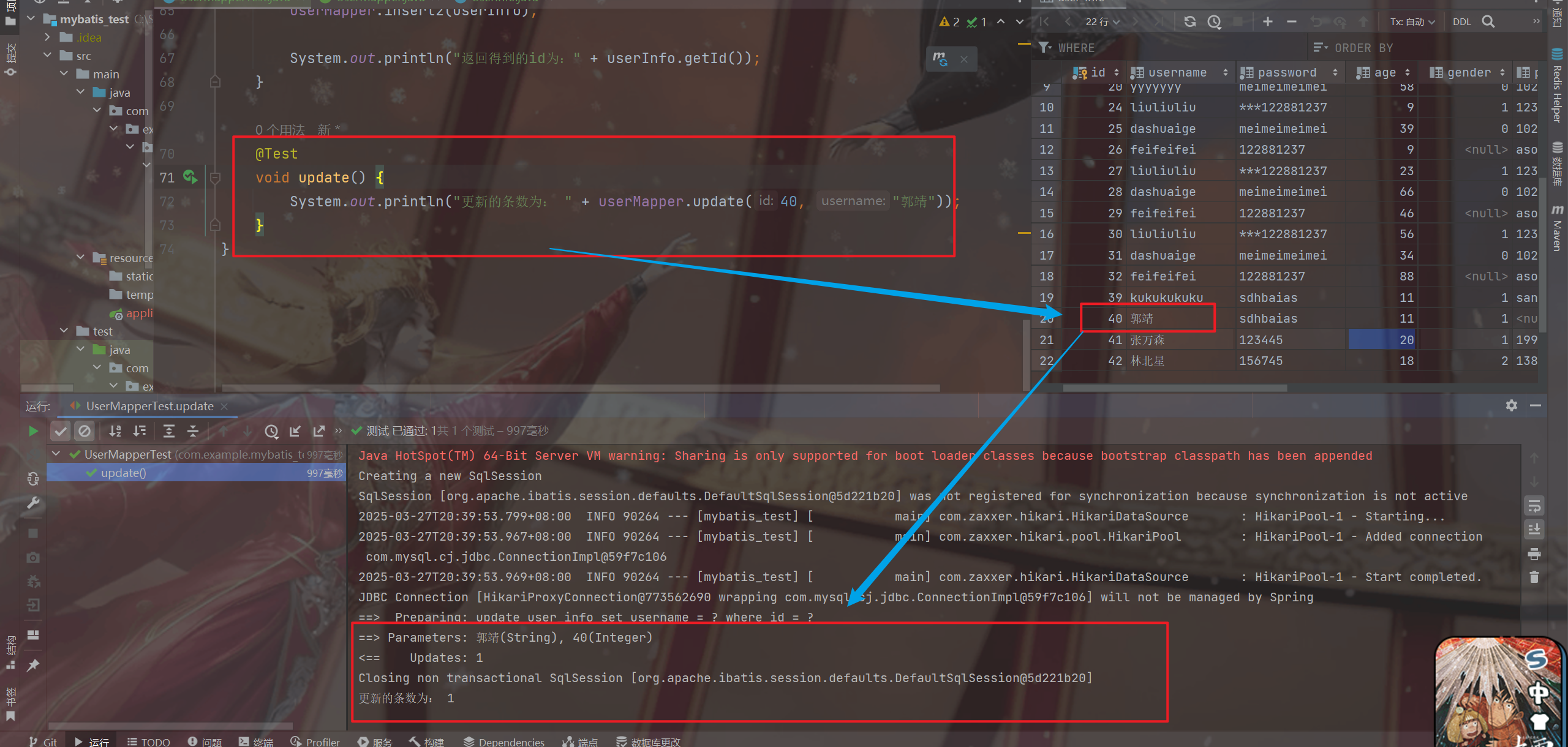
Task: Open the Tx auto transaction dropdown
Action: (1412, 22)
